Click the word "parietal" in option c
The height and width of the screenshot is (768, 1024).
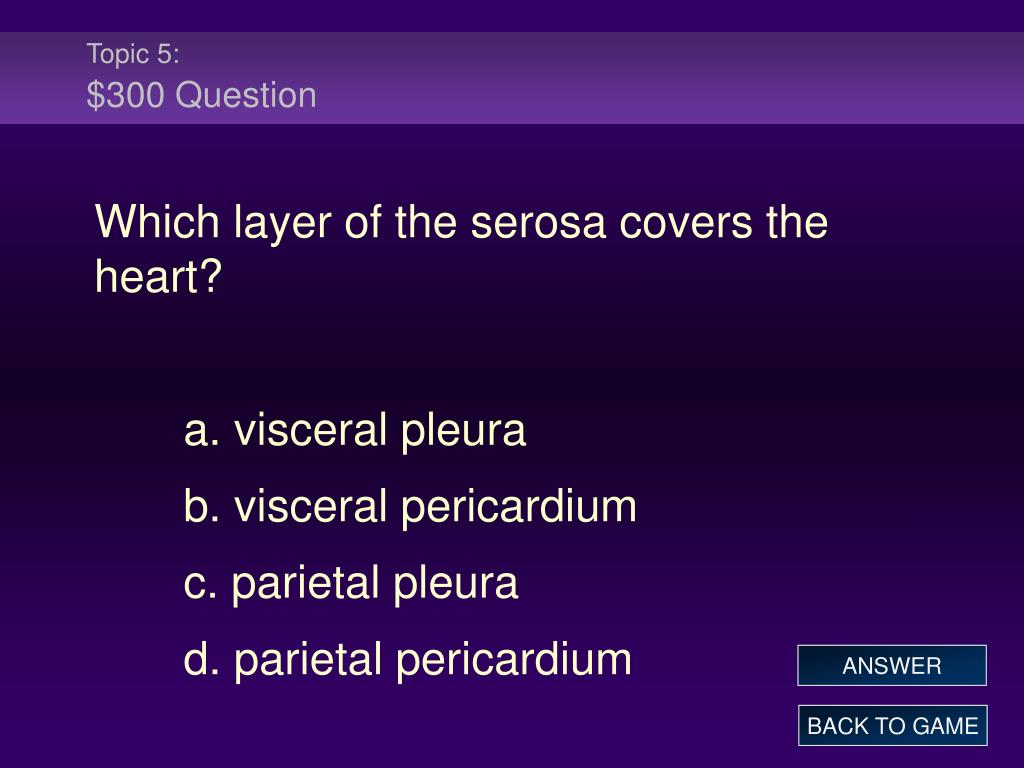coord(306,584)
